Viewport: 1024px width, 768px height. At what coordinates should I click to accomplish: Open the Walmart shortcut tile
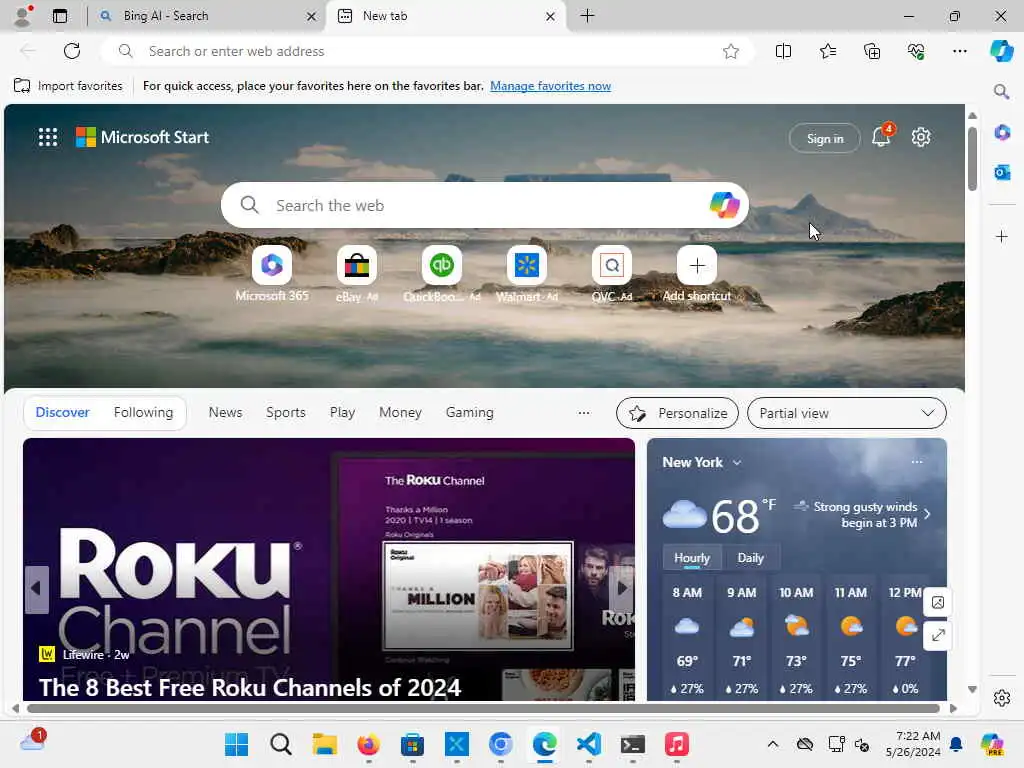[x=526, y=265]
